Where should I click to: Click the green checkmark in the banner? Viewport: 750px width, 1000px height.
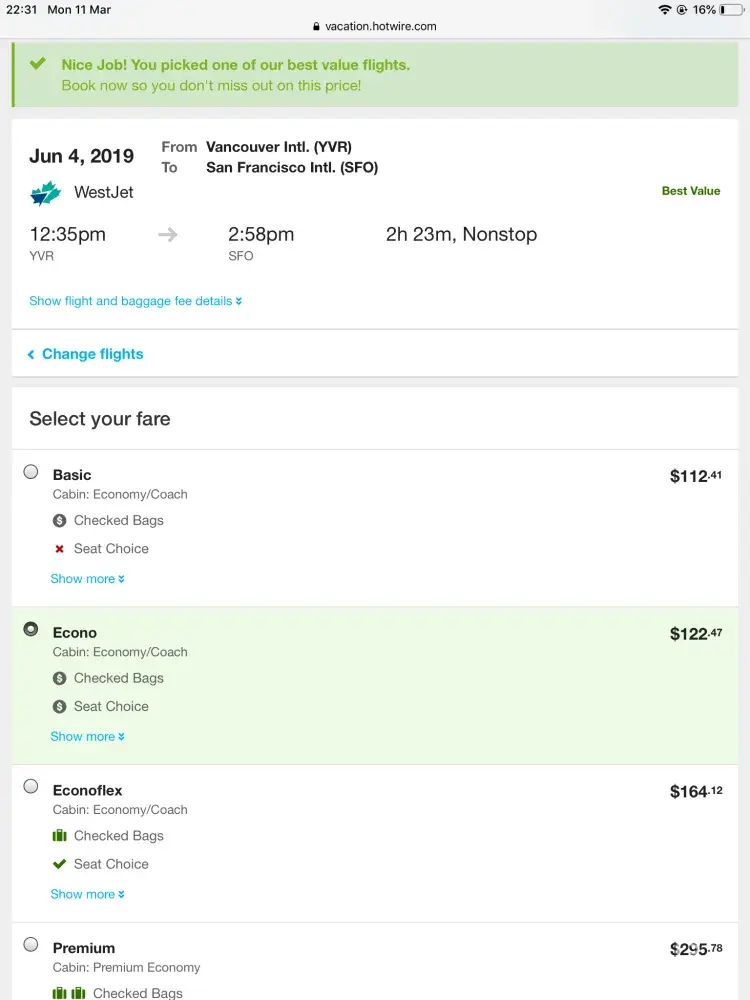38,64
